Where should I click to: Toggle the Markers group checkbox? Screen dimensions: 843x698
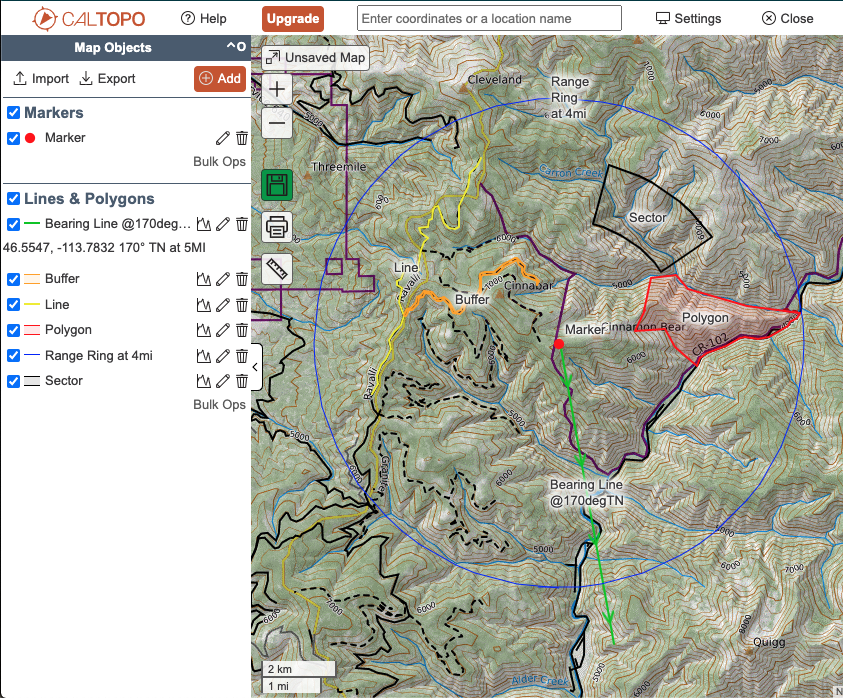14,113
